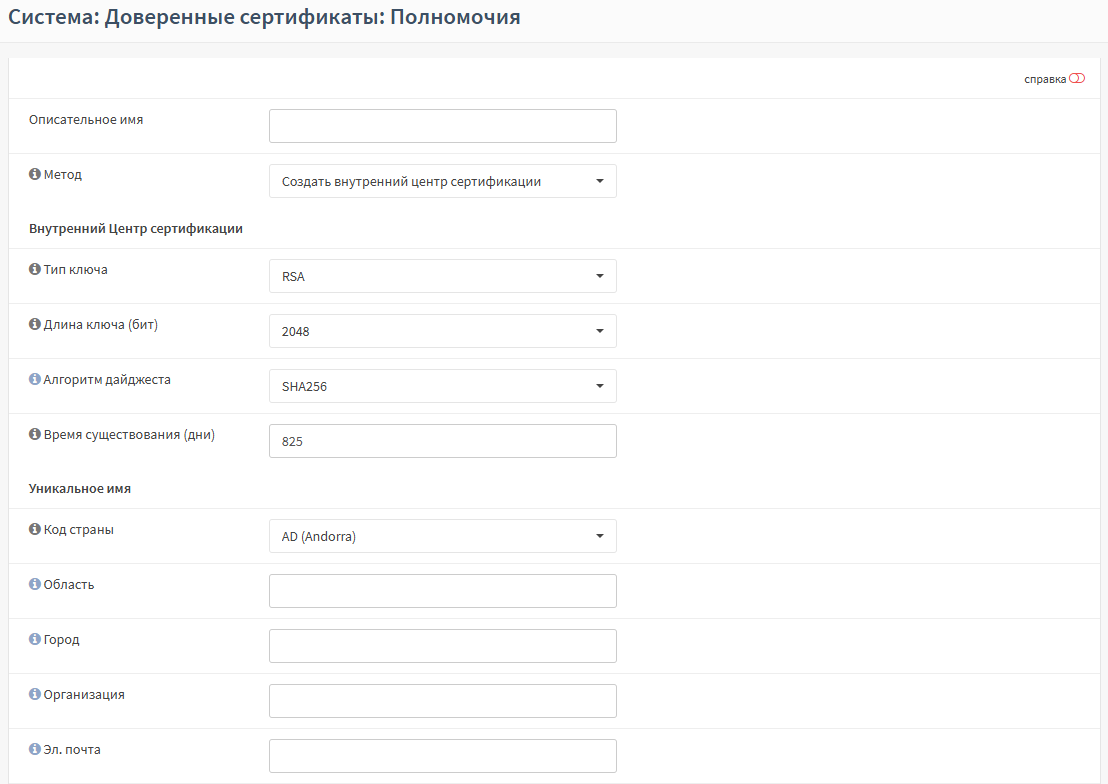
Task: Click the info icon beside Тип ключа
Action: (x=35, y=270)
